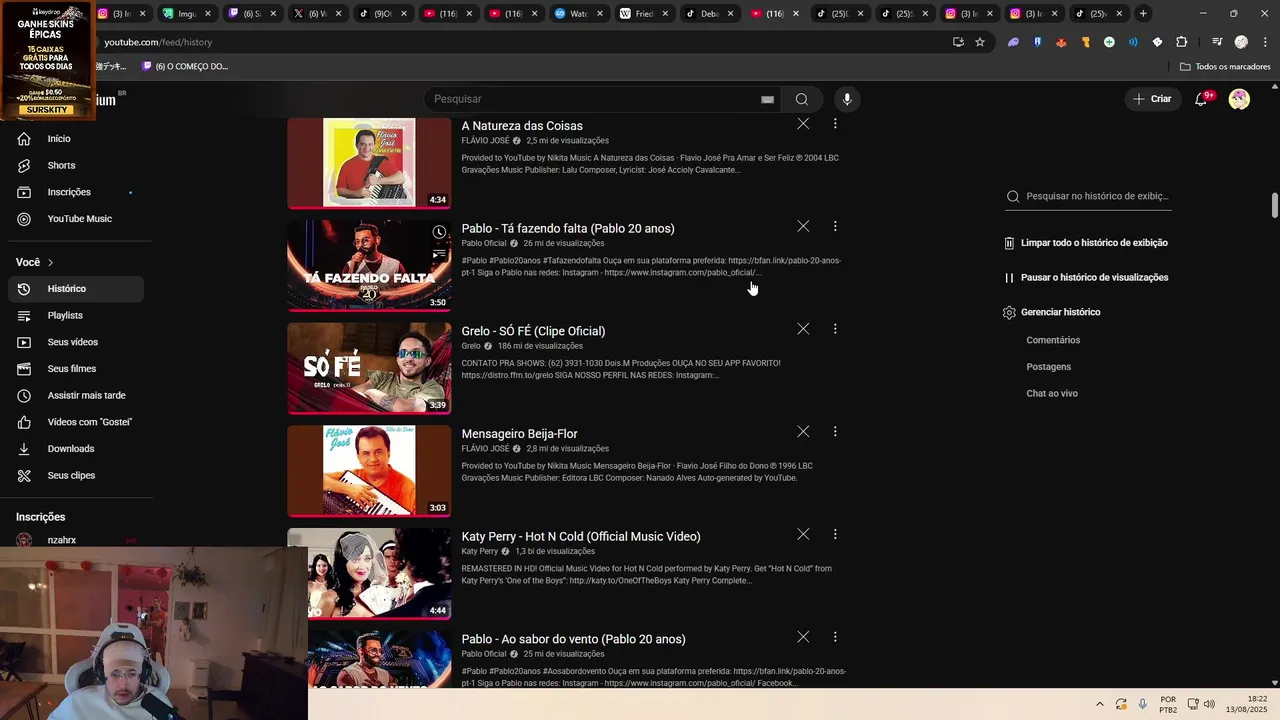Screen dimensions: 1280x720
Task: Remove Mensageiro Beija-Flor from history
Action: pos(803,432)
